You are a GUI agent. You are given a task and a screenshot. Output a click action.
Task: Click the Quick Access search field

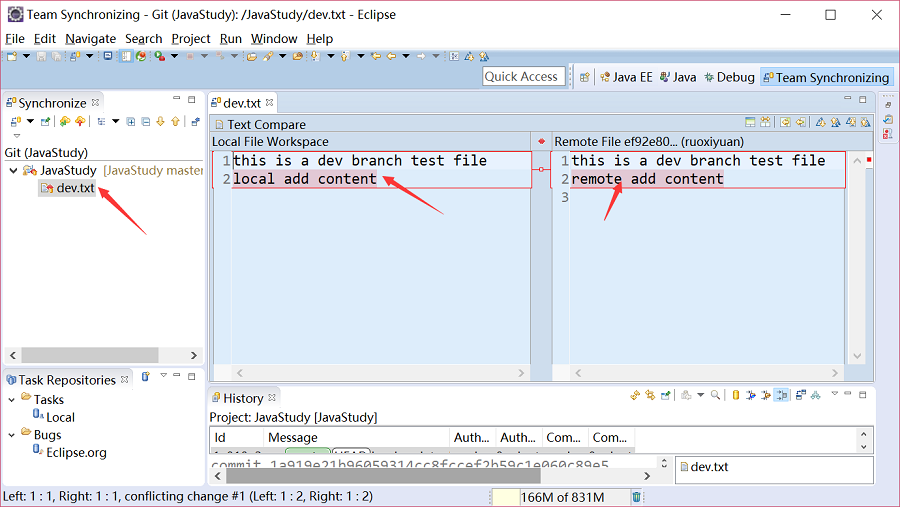[523, 76]
